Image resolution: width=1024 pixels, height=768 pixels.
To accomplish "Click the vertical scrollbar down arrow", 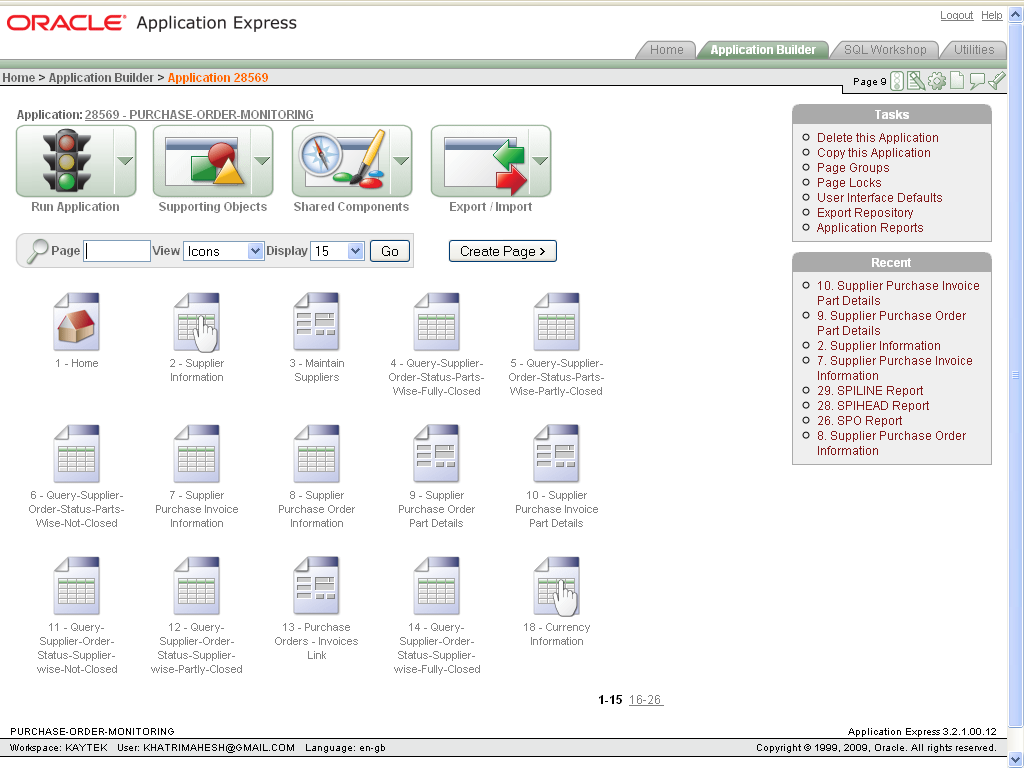I will (1016, 758).
